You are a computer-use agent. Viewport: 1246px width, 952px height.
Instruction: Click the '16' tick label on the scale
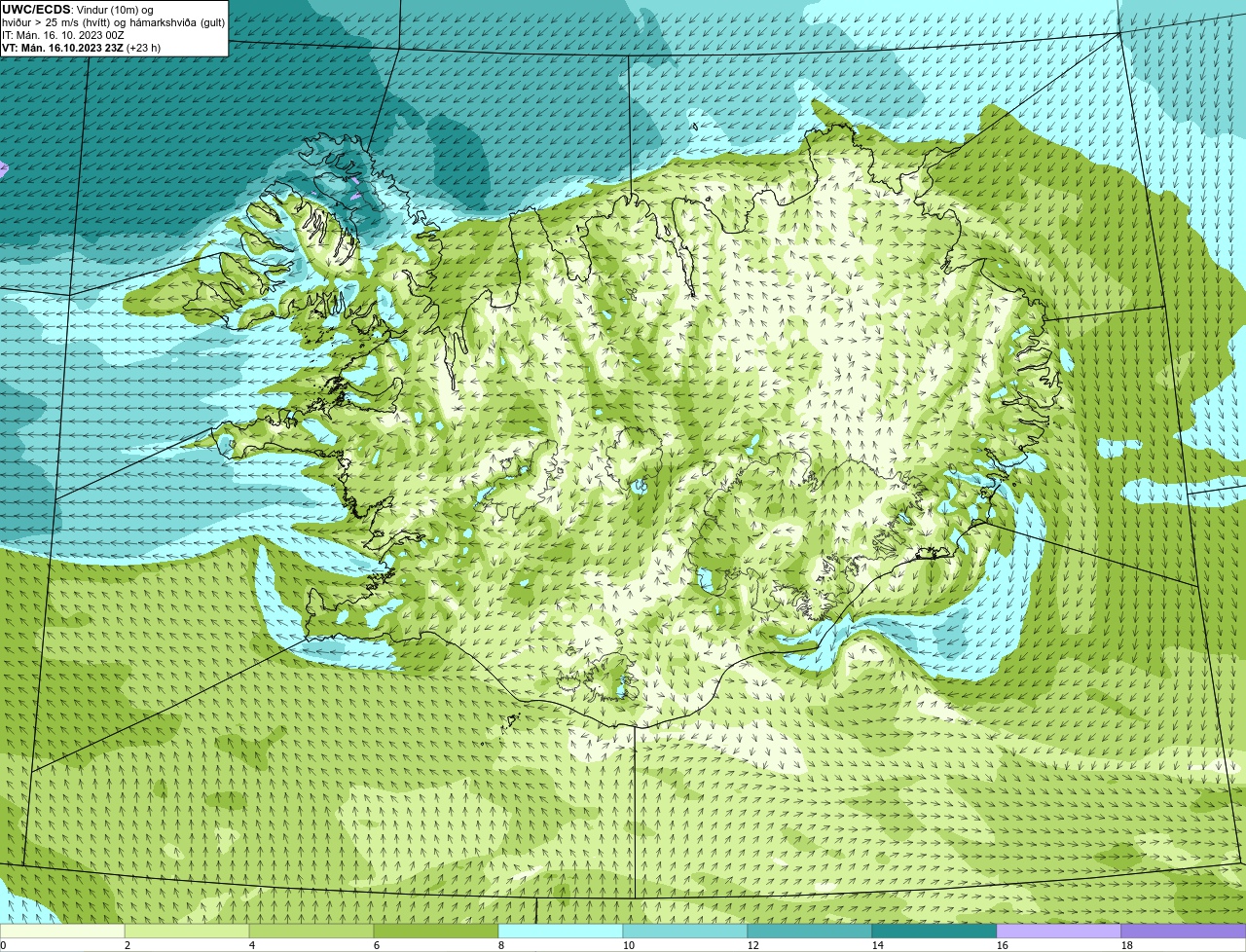[x=1003, y=945]
